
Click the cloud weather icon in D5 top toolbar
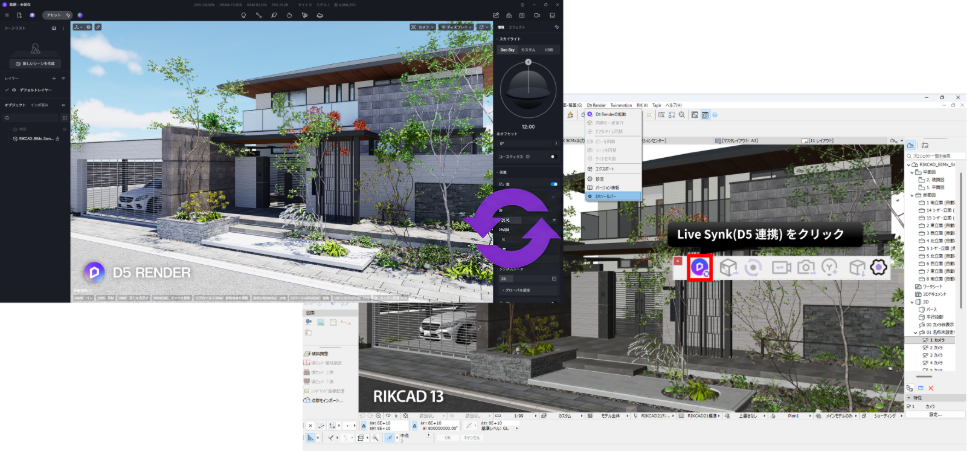319,15
